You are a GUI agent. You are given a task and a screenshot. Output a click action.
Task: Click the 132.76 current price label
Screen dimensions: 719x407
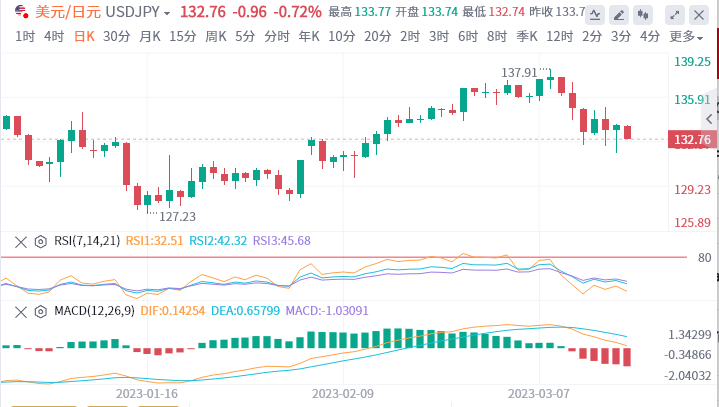coord(692,139)
